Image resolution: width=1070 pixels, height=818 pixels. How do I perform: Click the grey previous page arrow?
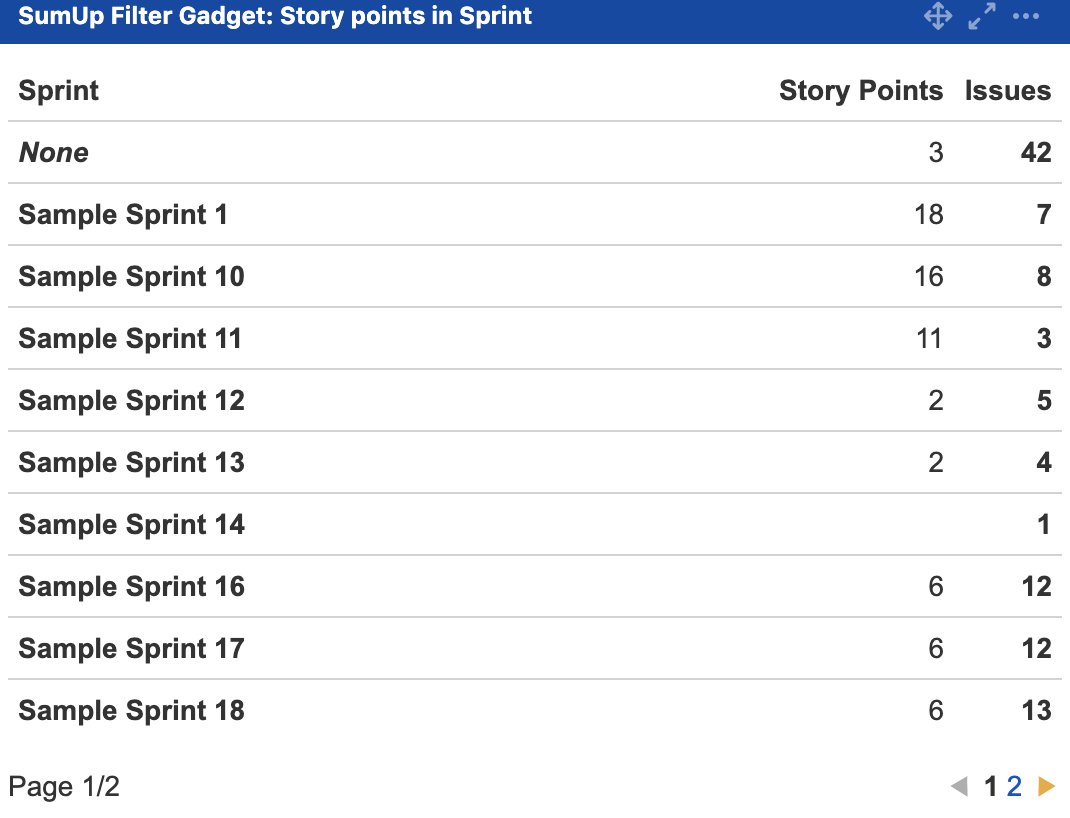pyautogui.click(x=961, y=787)
